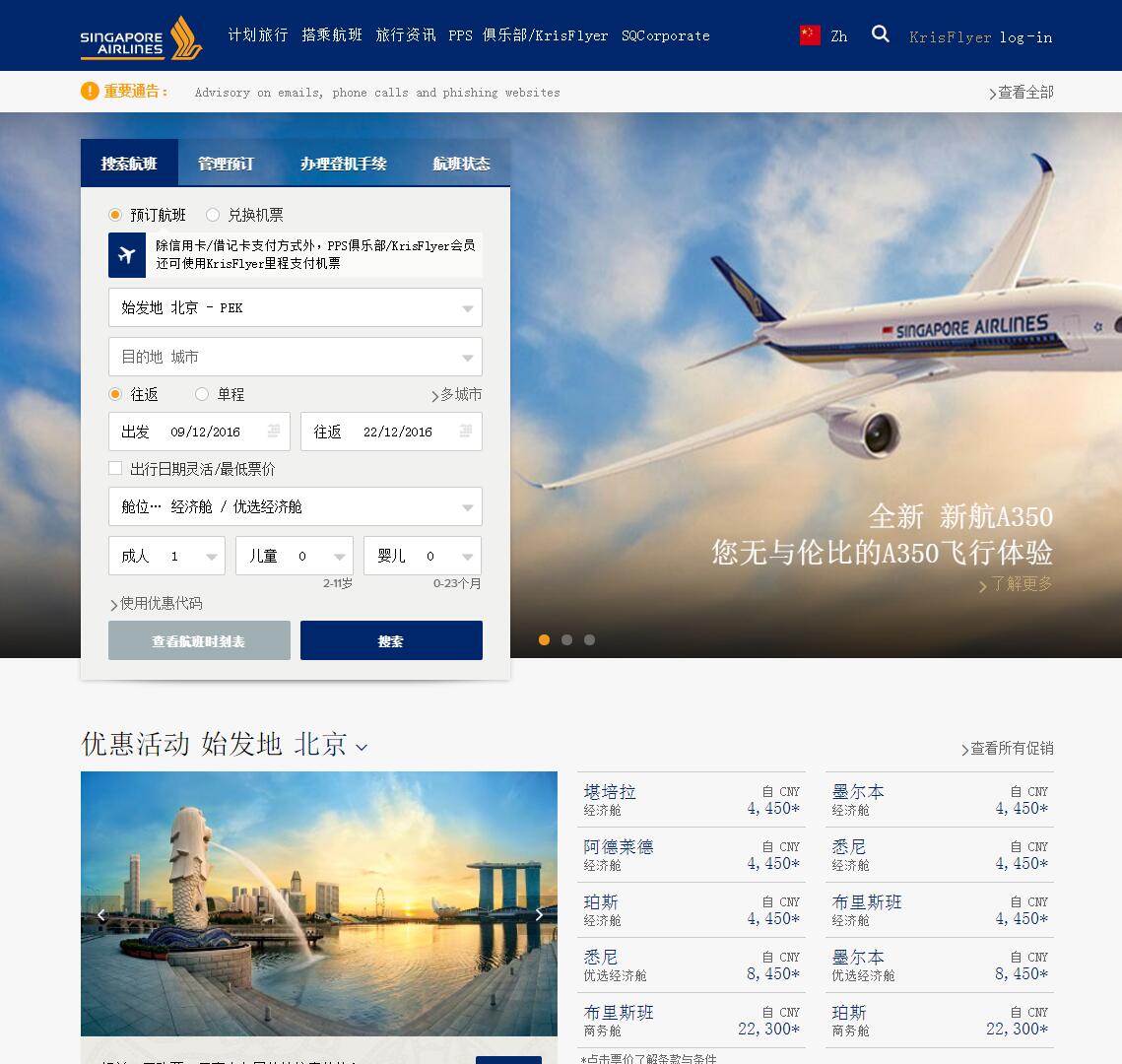The width and height of the screenshot is (1122, 1064).
Task: Show previous promotion image with left arrow
Action: tap(100, 914)
